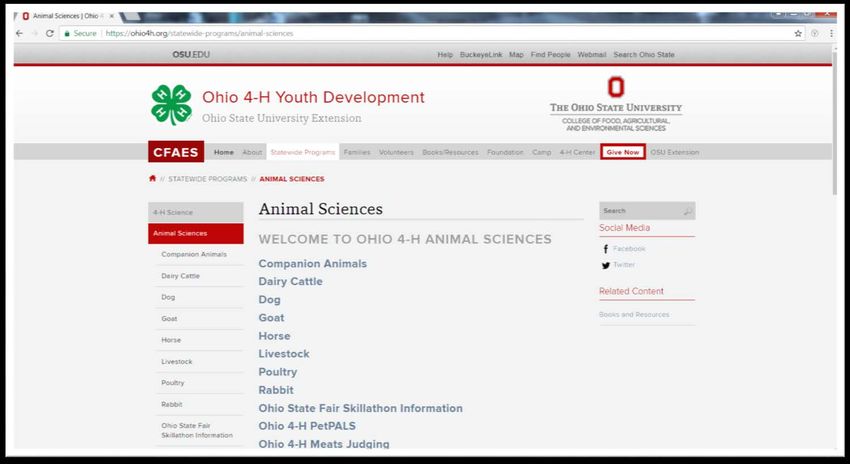This screenshot has height=464, width=850.
Task: Open Ohio State Fair Skillathon Information link
Action: [x=360, y=408]
